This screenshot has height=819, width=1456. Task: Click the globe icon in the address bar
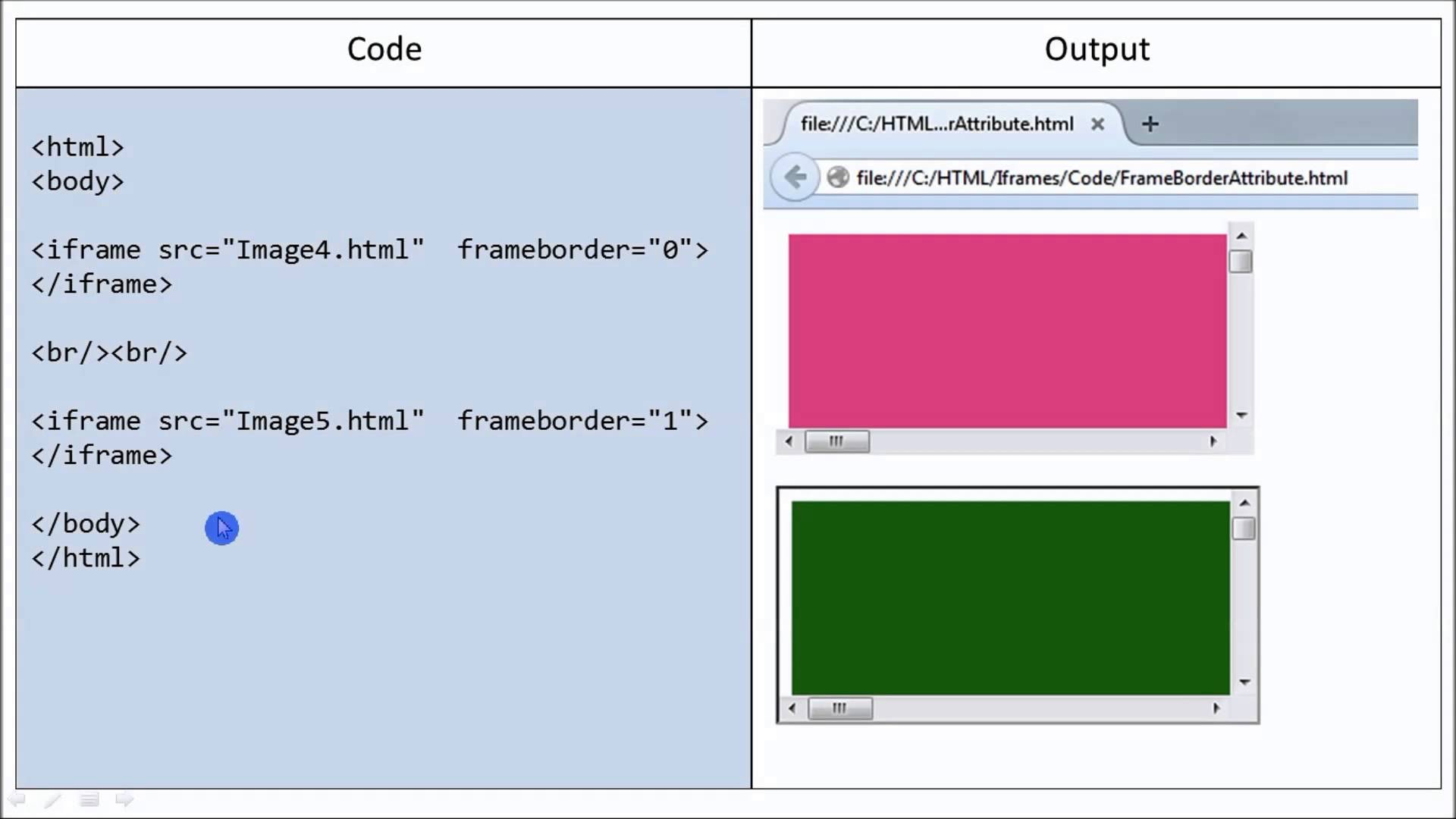(x=837, y=177)
